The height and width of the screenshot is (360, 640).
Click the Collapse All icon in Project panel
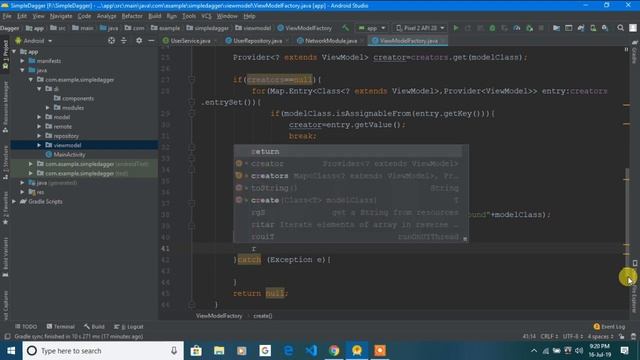pyautogui.click(x=124, y=41)
